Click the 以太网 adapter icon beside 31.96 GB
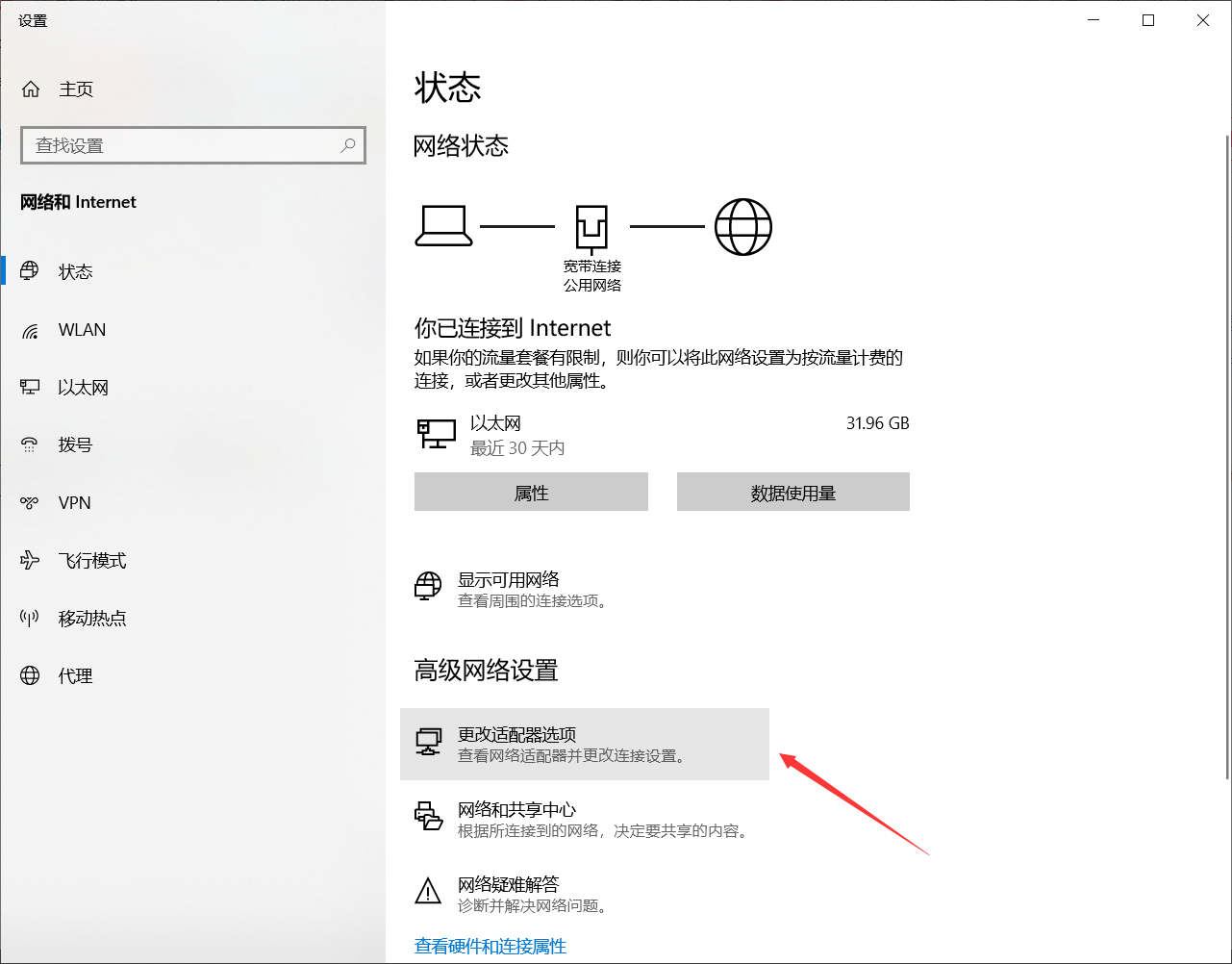This screenshot has height=964, width=1232. pos(437,434)
